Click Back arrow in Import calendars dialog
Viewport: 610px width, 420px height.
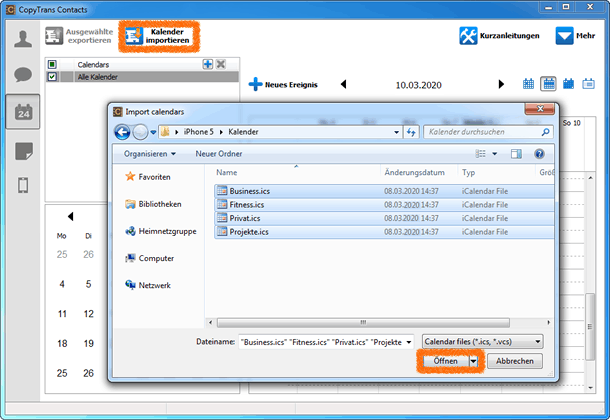click(122, 132)
